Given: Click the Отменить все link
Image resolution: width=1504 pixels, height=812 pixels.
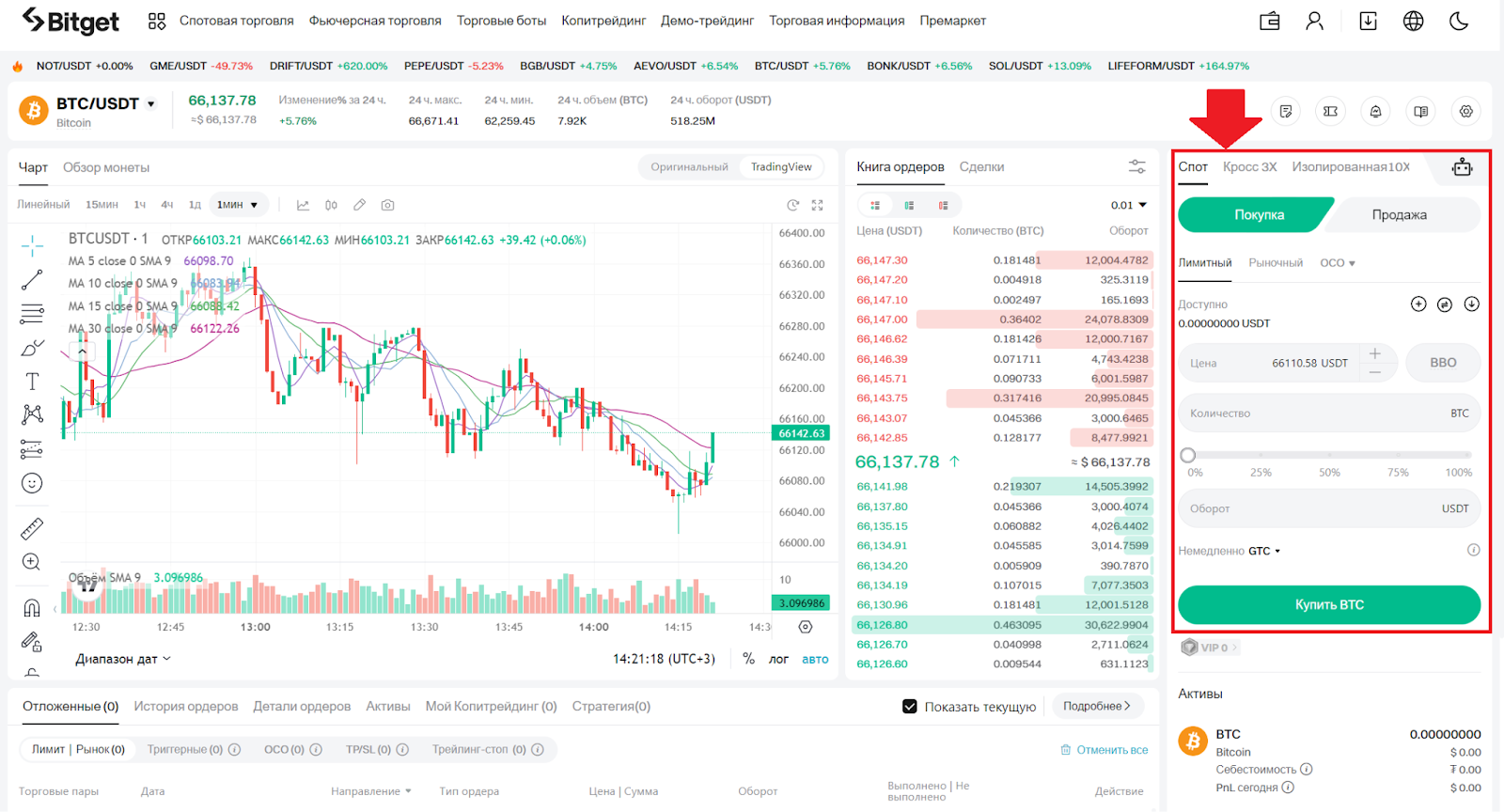Looking at the screenshot, I should click(1104, 750).
